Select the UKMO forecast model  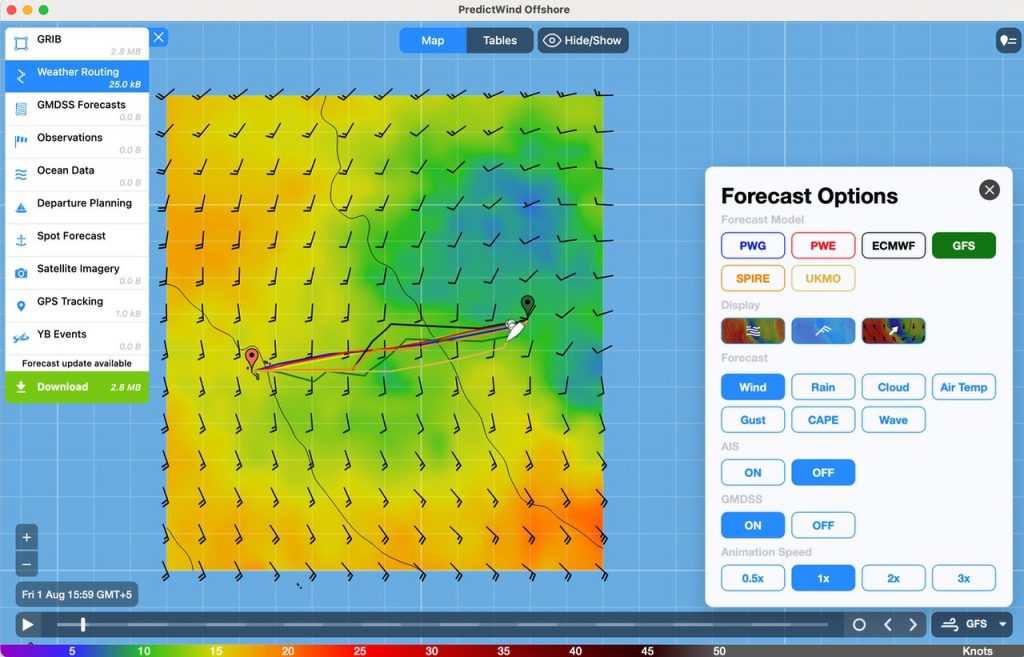tap(823, 278)
